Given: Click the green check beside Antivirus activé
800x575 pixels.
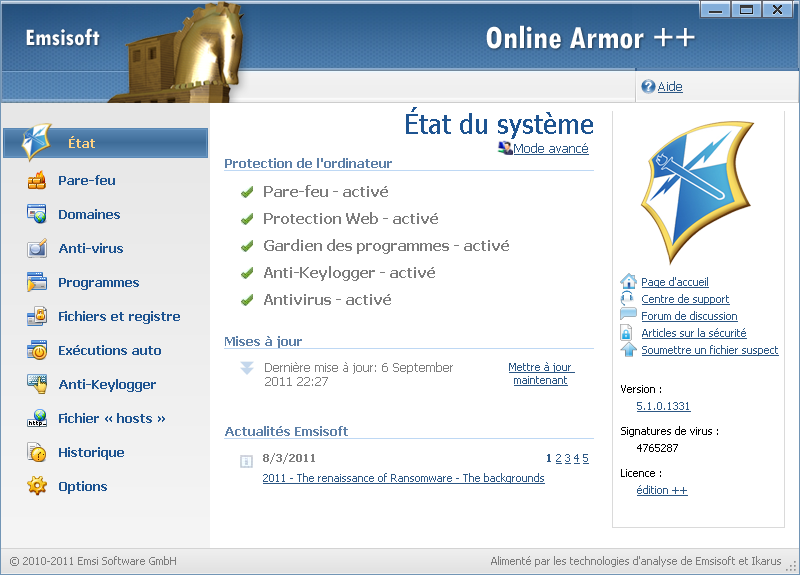Looking at the screenshot, I should (x=247, y=300).
